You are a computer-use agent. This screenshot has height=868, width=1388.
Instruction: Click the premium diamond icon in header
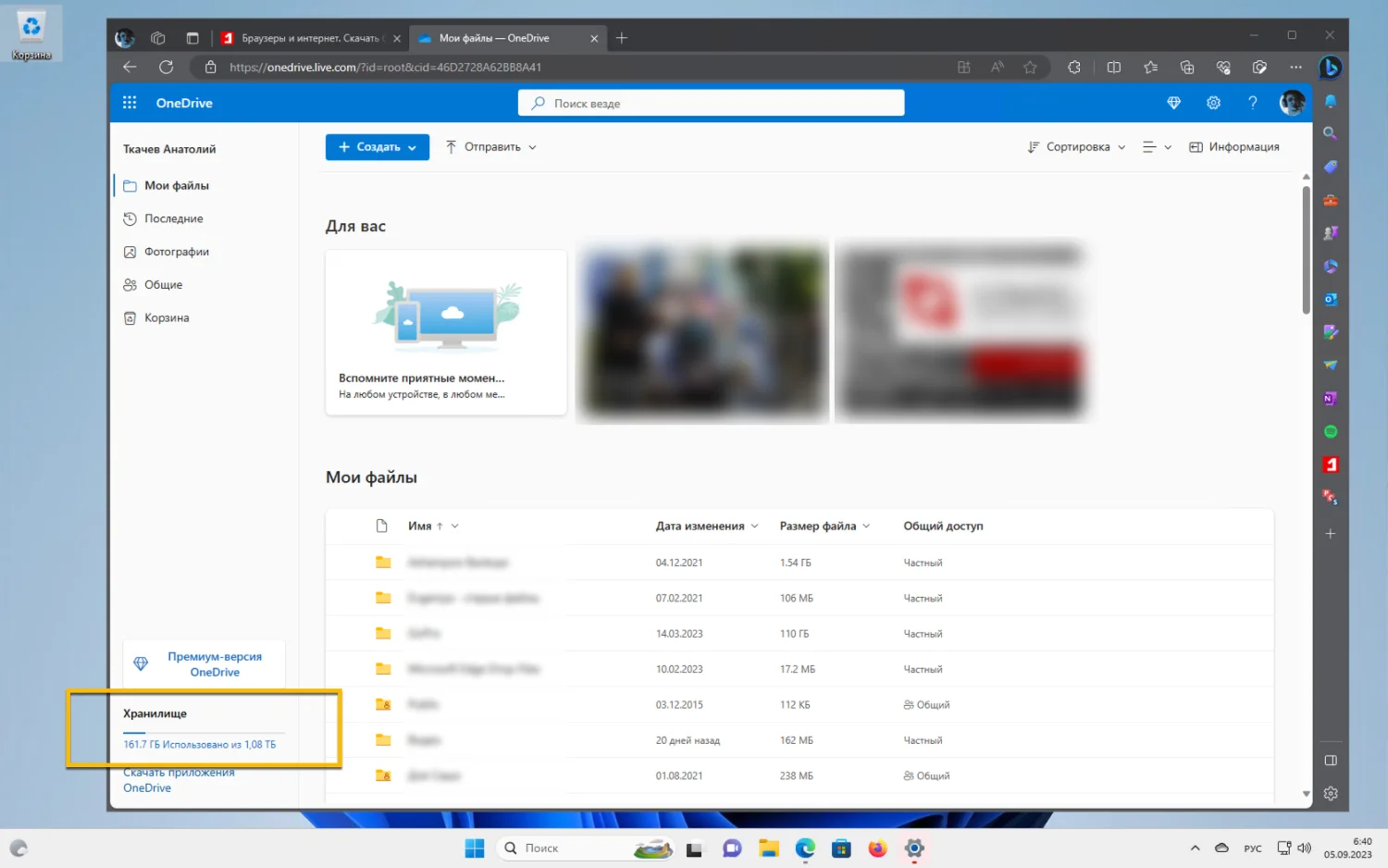pyautogui.click(x=1173, y=103)
